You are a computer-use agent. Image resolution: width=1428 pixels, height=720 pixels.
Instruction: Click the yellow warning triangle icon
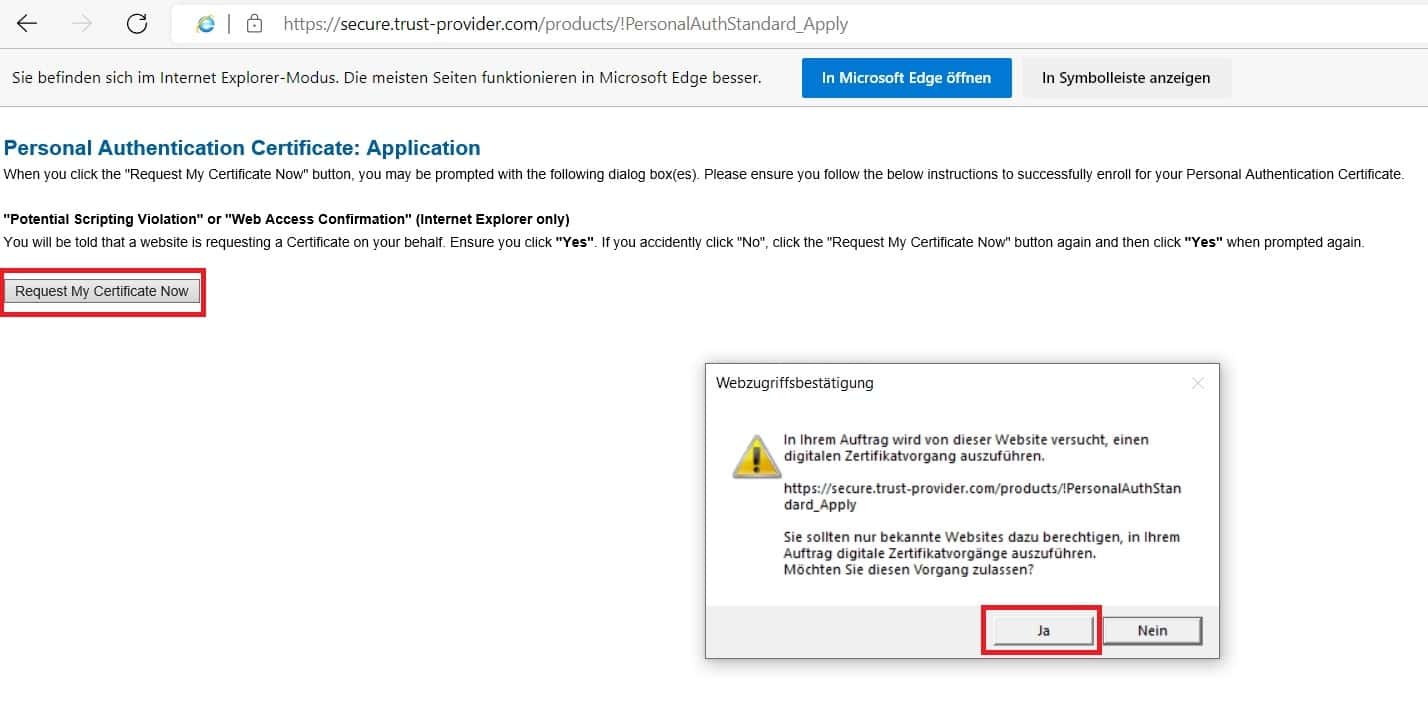pos(757,455)
